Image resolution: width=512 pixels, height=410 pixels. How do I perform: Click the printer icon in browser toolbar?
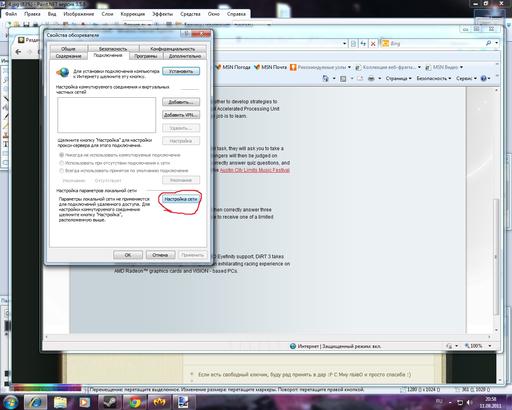tap(371, 78)
